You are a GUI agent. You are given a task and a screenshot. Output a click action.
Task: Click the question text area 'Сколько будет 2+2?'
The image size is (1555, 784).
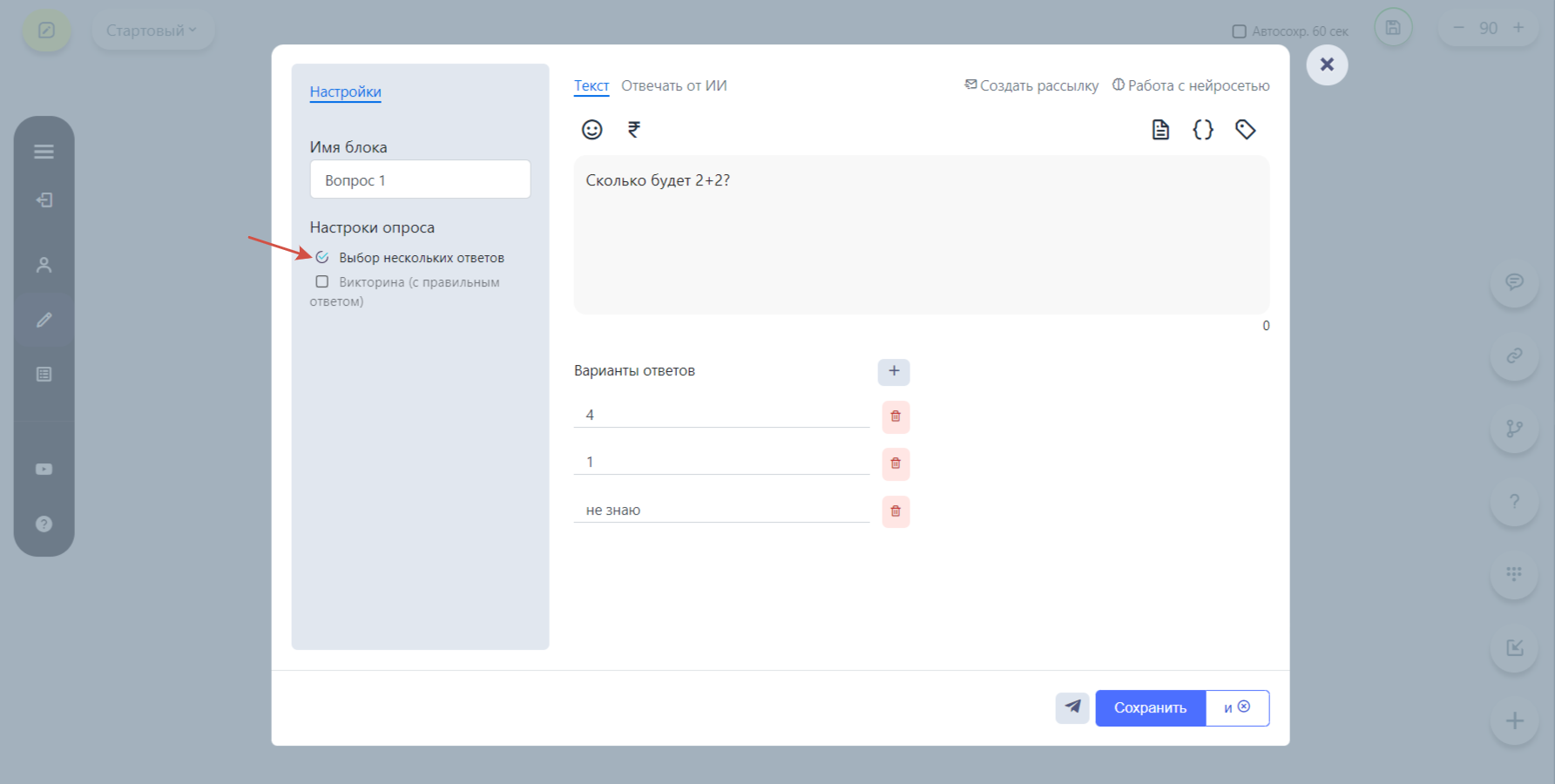[922, 235]
